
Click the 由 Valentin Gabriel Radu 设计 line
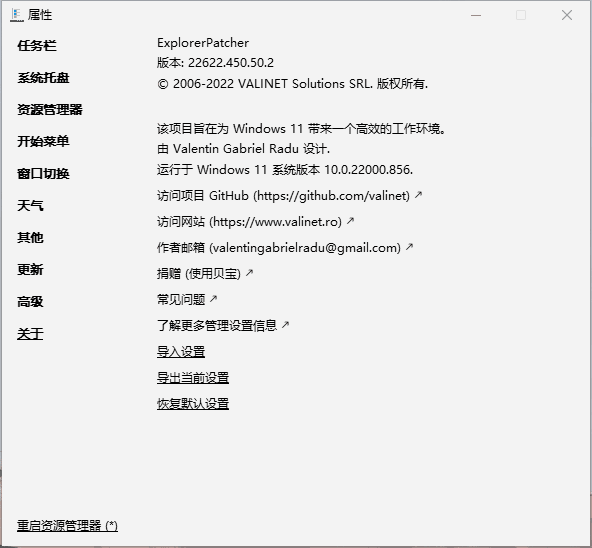click(244, 149)
